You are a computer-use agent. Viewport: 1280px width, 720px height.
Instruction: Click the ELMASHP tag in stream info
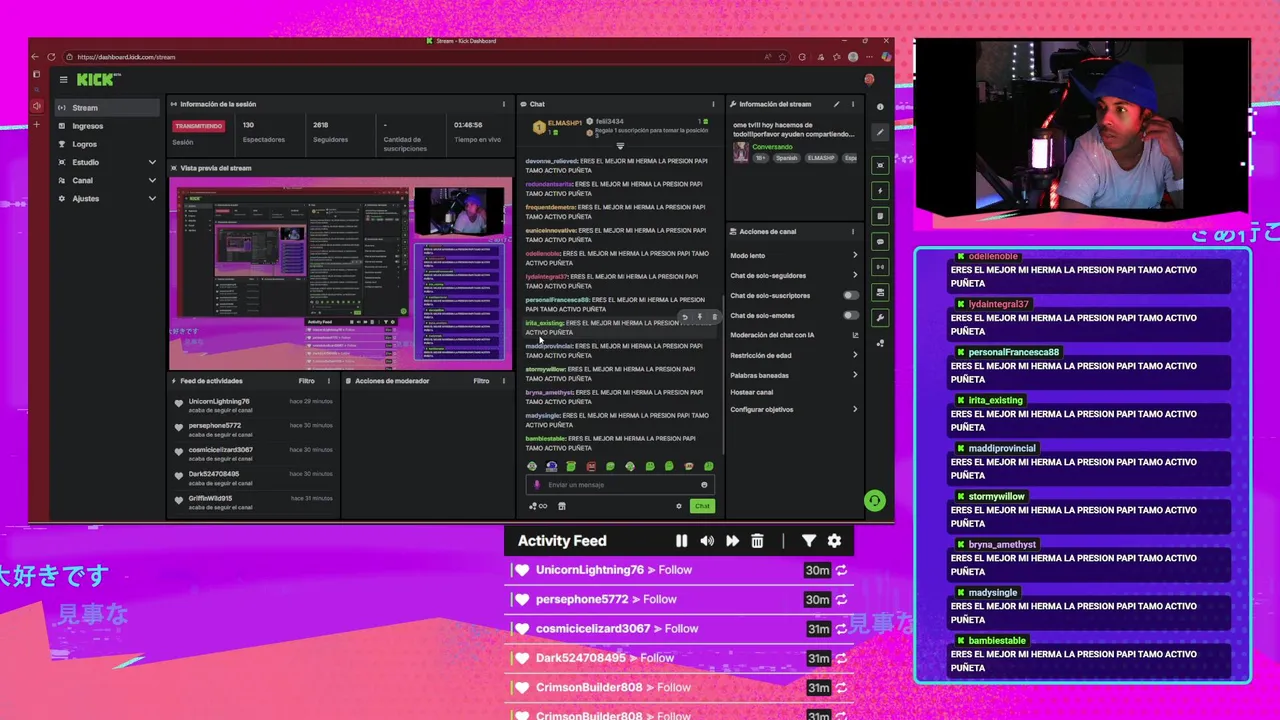[820, 158]
